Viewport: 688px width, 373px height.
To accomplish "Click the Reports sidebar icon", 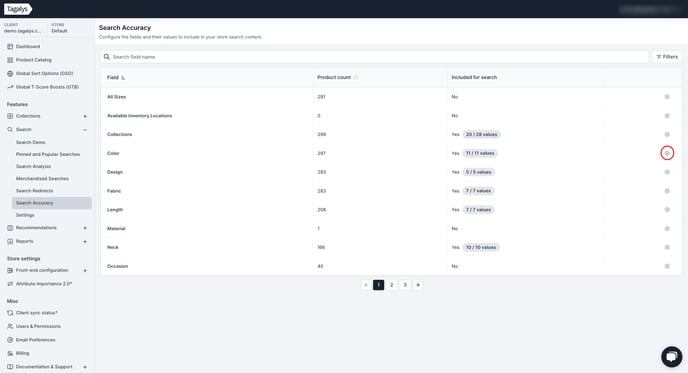I will point(10,242).
